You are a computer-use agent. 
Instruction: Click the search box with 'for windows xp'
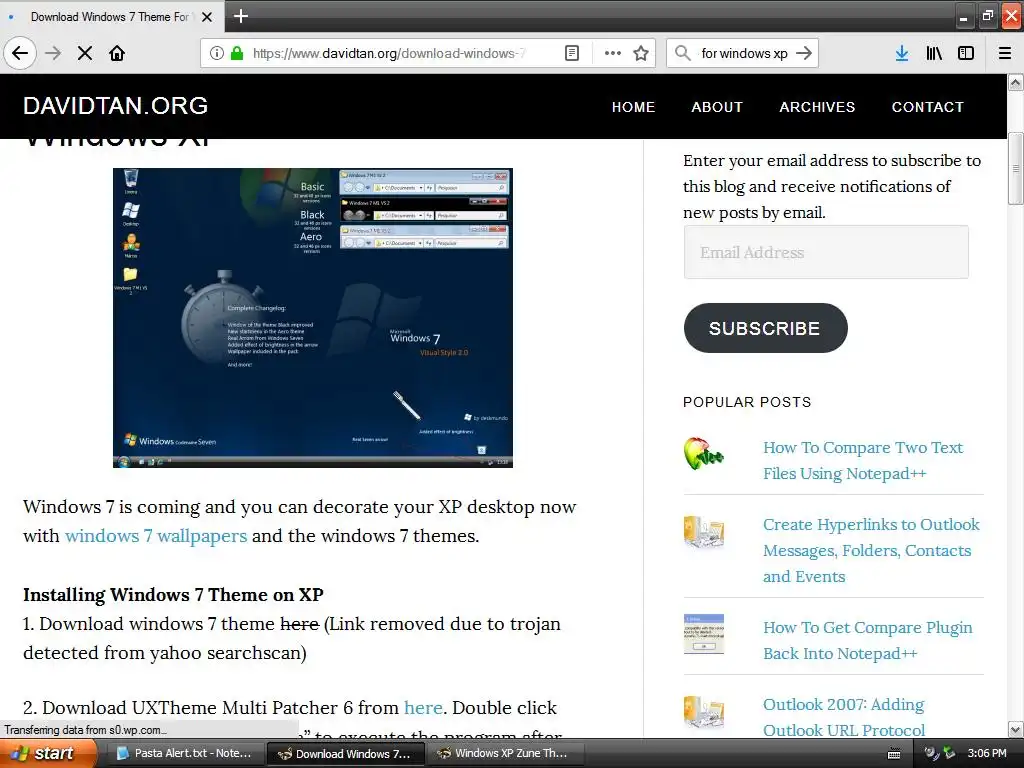coord(744,53)
